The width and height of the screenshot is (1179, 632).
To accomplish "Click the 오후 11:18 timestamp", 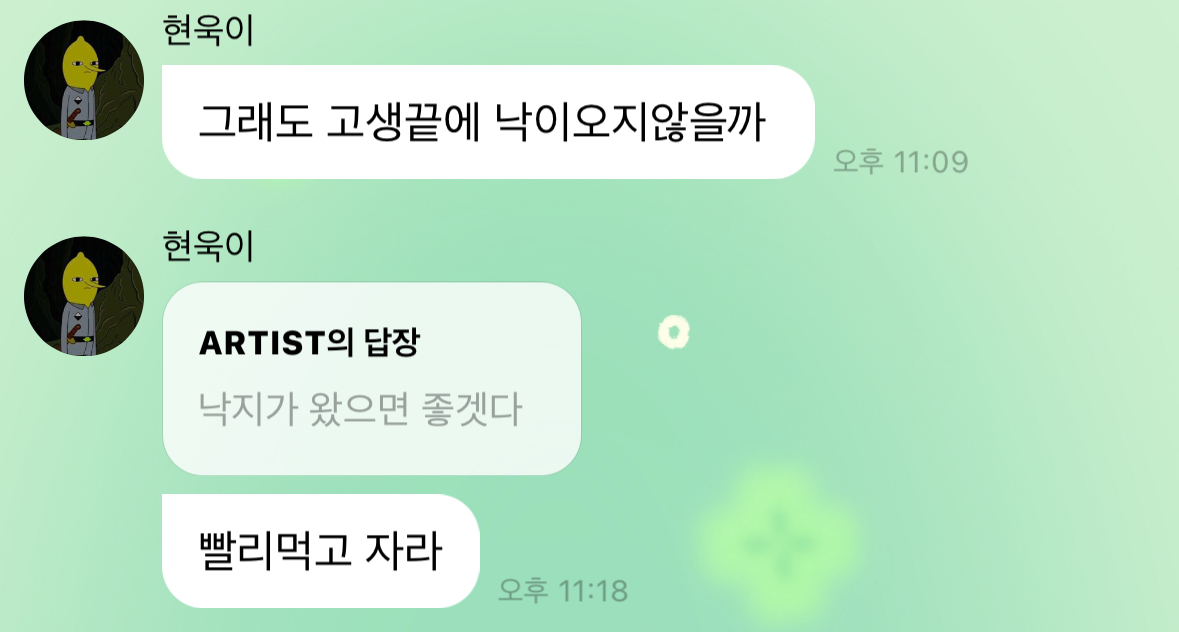I will [x=563, y=591].
